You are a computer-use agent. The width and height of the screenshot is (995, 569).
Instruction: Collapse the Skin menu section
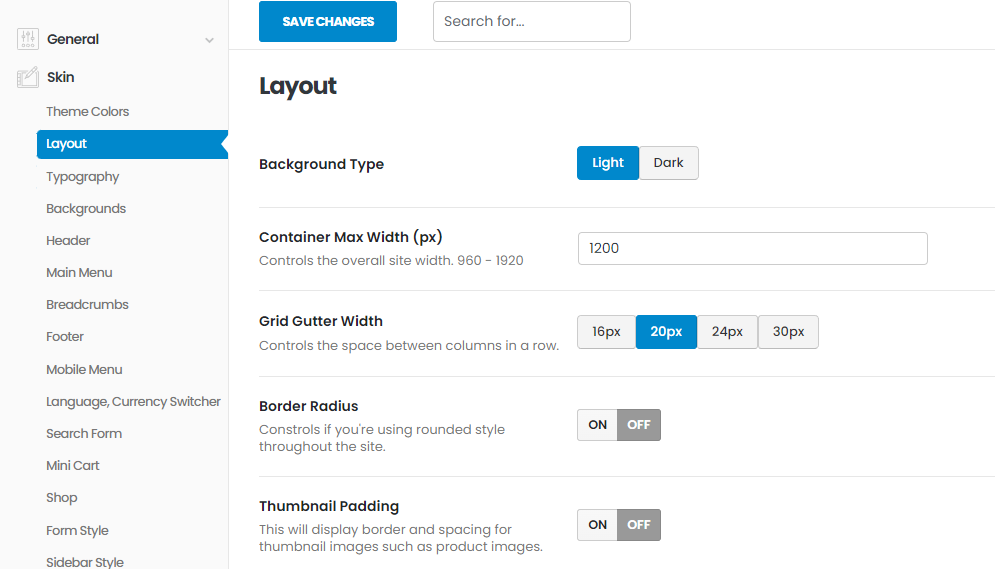click(x=61, y=77)
